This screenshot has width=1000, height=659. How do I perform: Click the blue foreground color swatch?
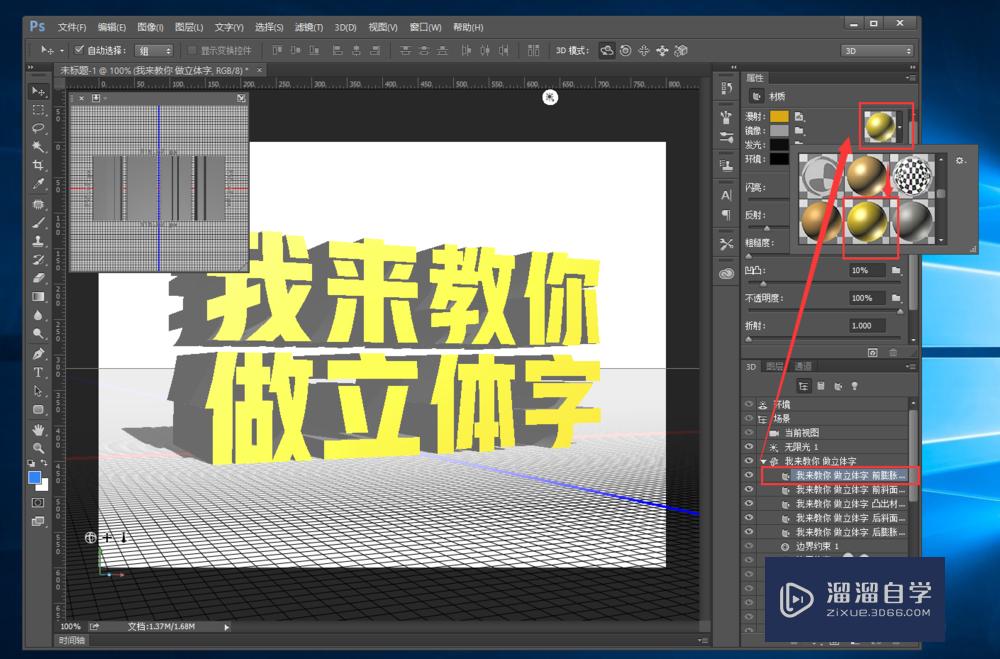point(34,478)
